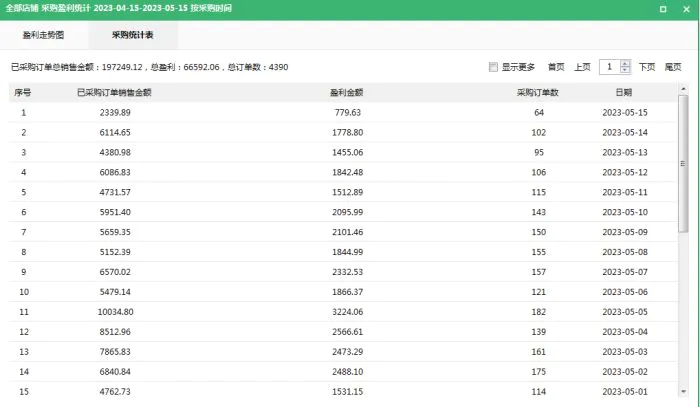Select date cell 2023-05-04
The width and height of the screenshot is (700, 407).
tap(625, 332)
